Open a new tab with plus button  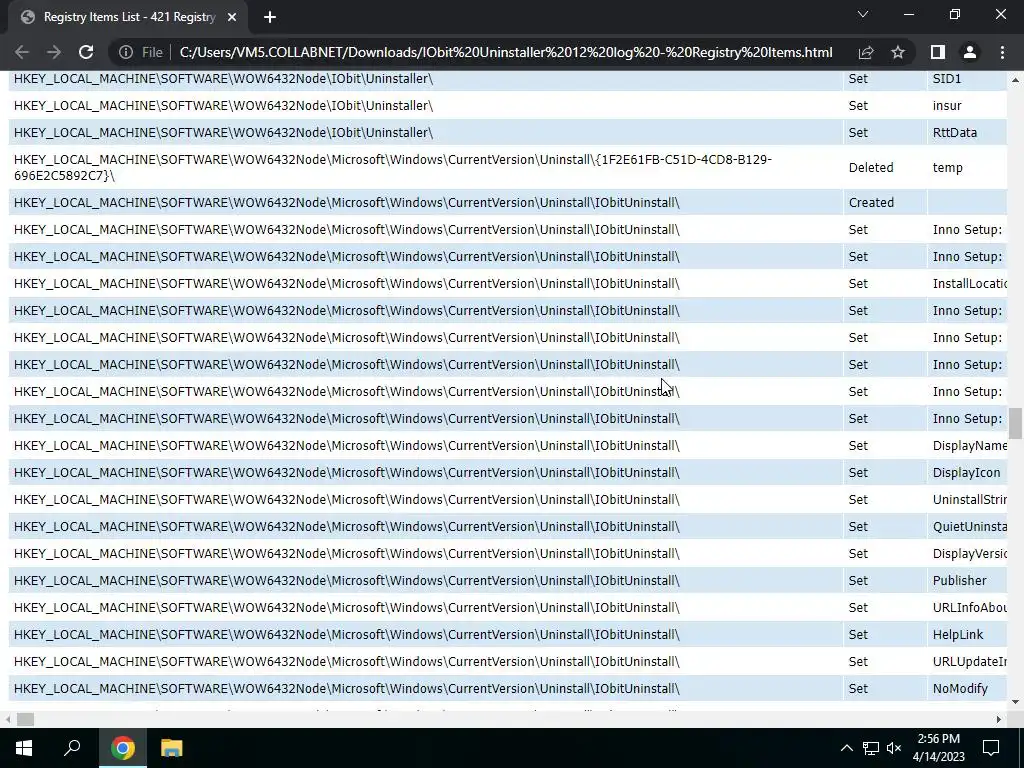(270, 18)
